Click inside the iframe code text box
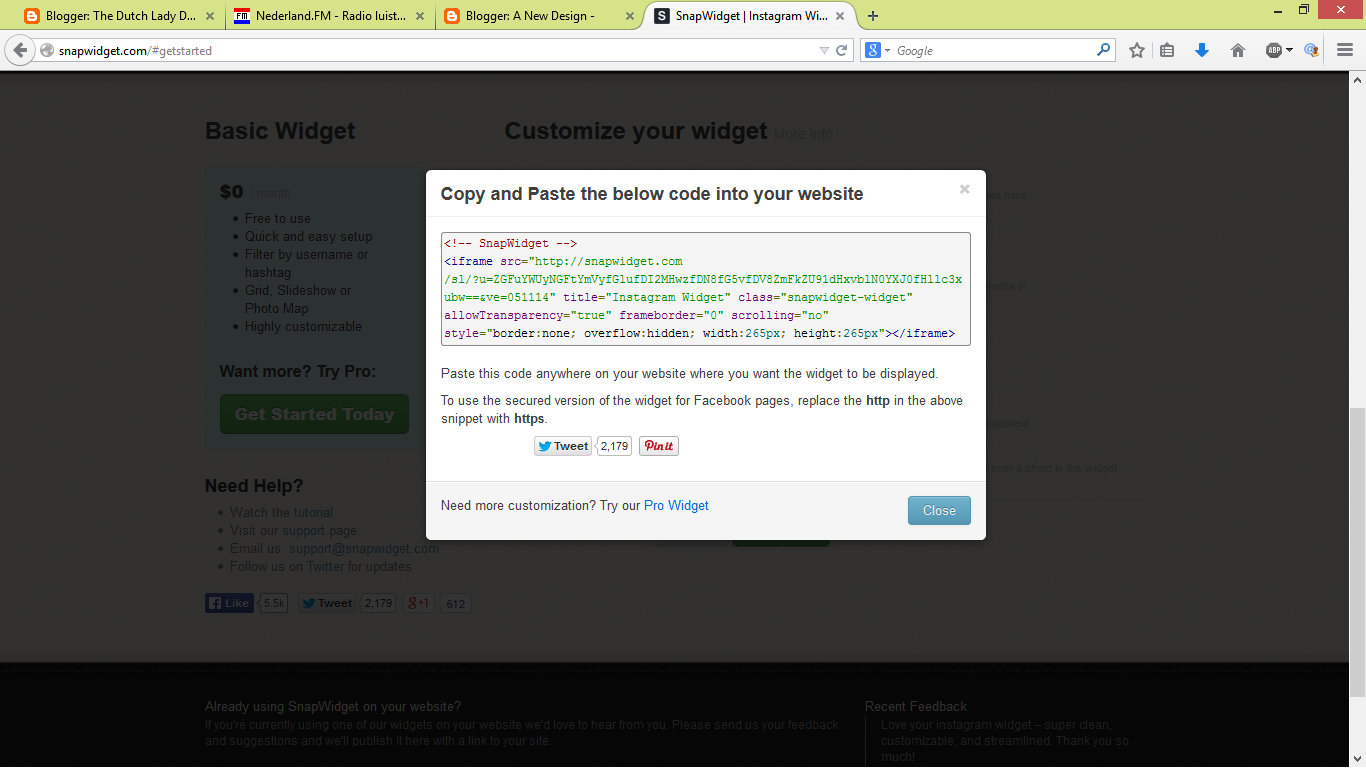 pyautogui.click(x=706, y=289)
